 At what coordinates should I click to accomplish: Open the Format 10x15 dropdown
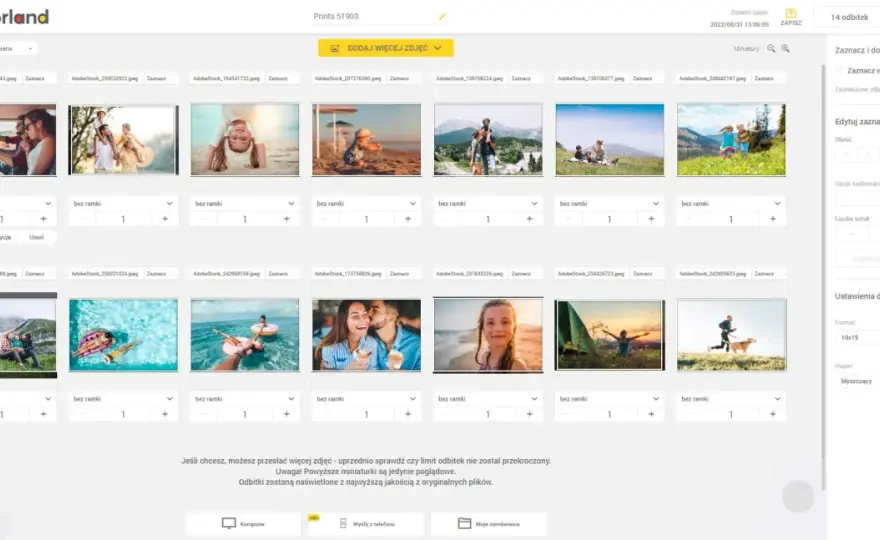click(859, 337)
